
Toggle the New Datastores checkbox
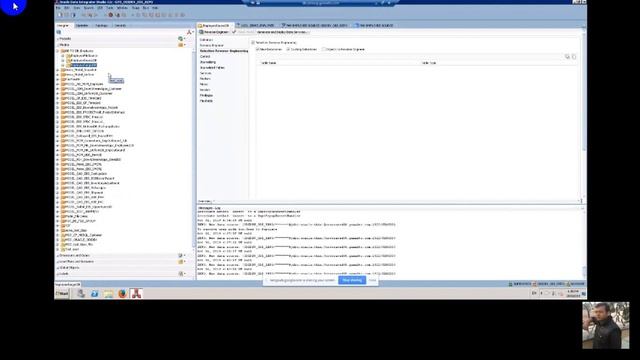(x=258, y=49)
